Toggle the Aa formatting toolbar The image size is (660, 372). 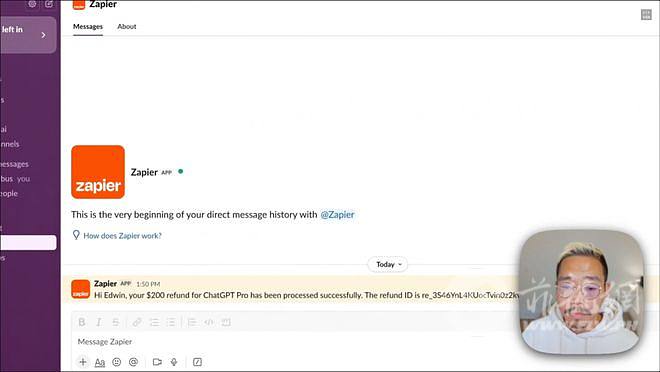pos(100,362)
